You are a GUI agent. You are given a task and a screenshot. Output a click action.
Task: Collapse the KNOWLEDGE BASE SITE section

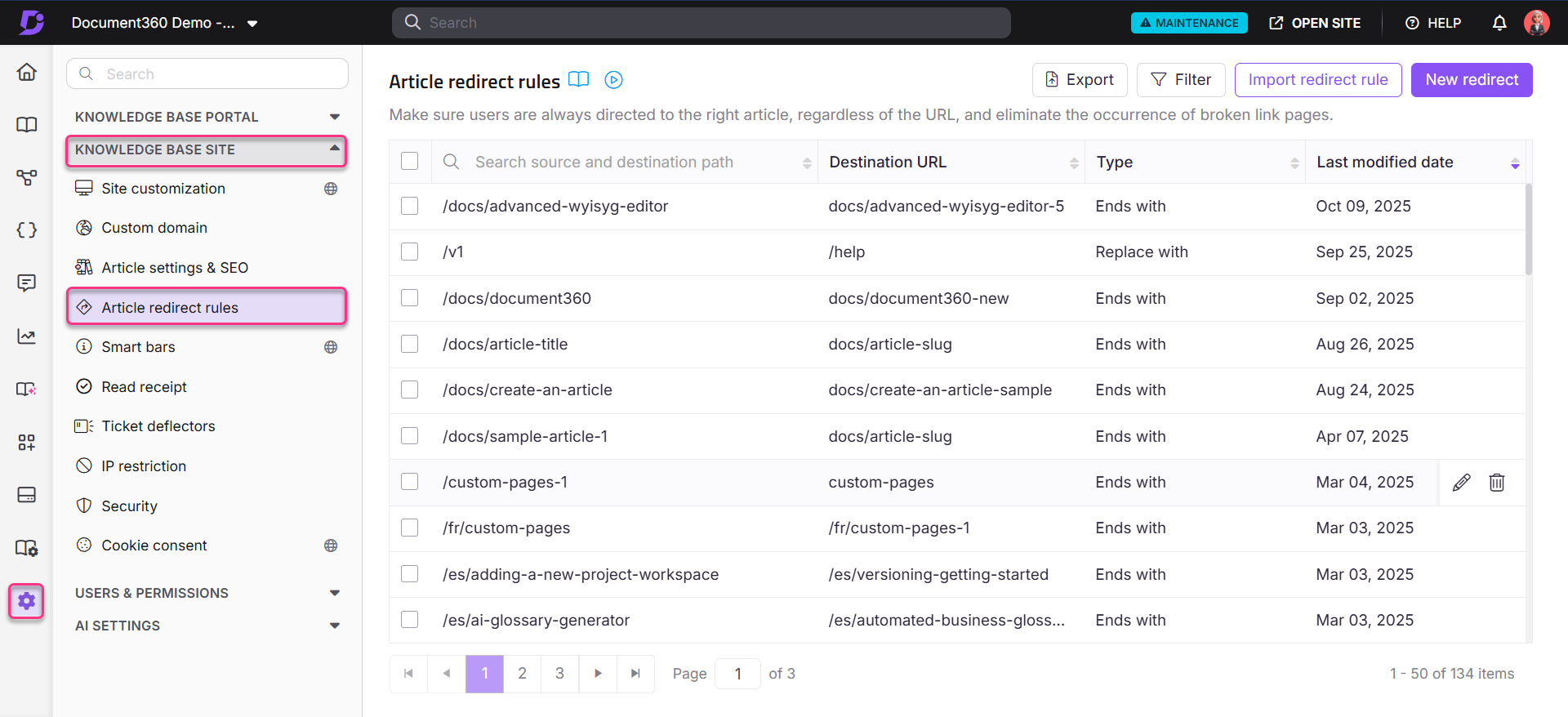point(334,149)
